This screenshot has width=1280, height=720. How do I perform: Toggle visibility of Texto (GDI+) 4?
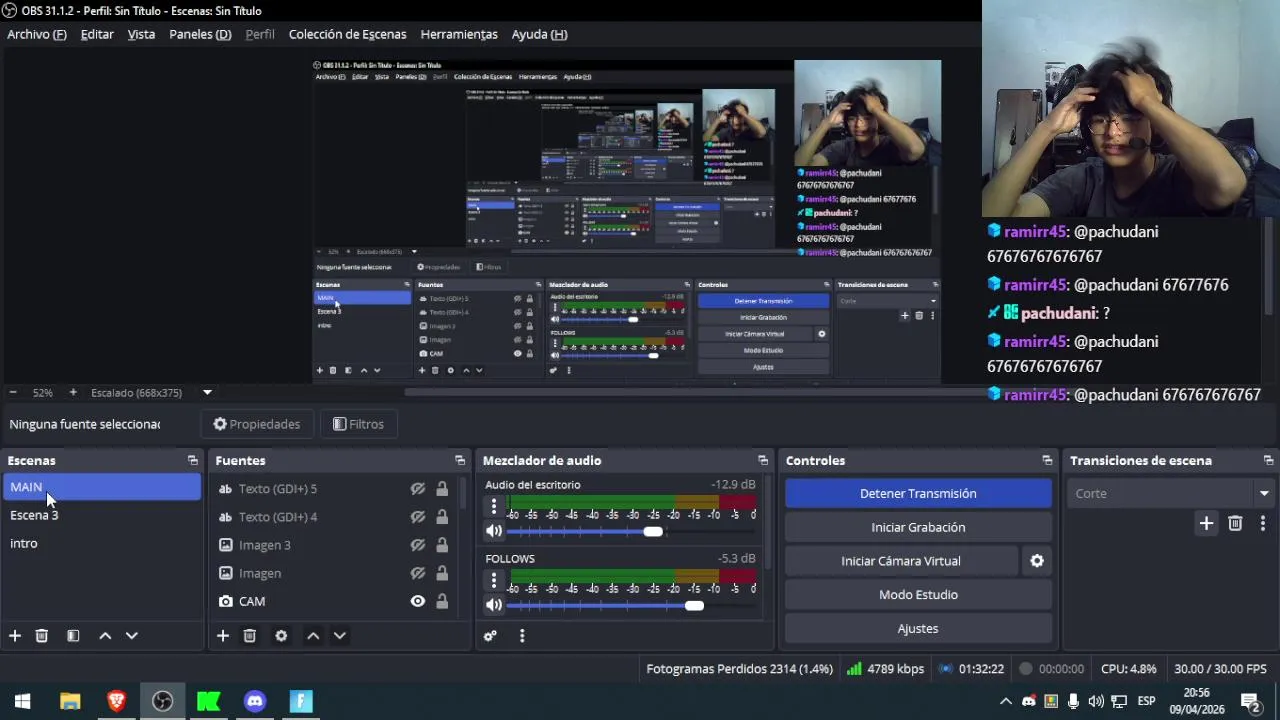point(418,517)
